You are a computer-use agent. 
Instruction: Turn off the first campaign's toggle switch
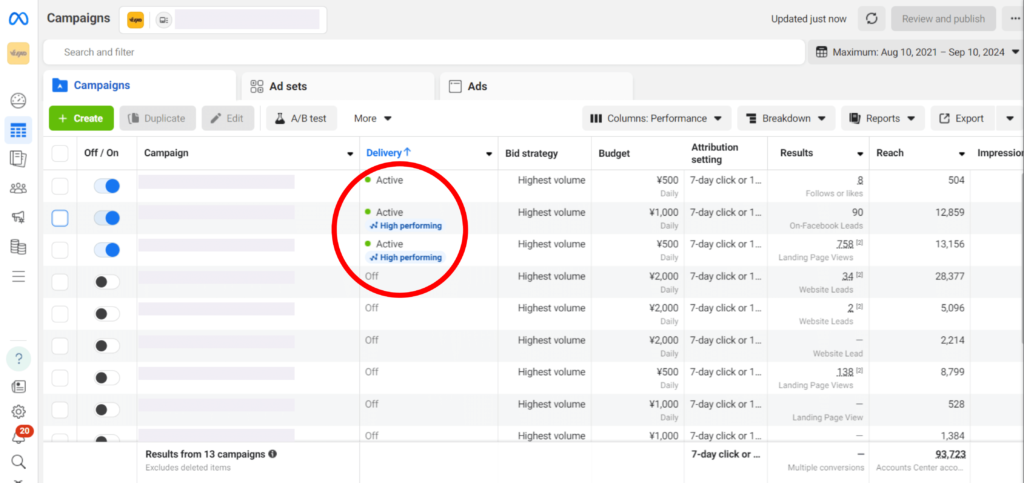(x=106, y=186)
